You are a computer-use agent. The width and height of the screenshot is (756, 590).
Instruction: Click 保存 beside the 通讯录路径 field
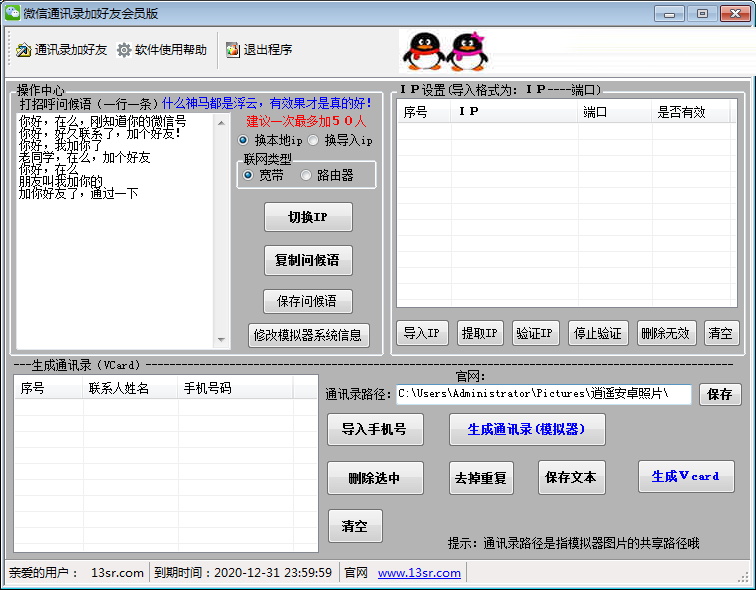click(x=720, y=394)
